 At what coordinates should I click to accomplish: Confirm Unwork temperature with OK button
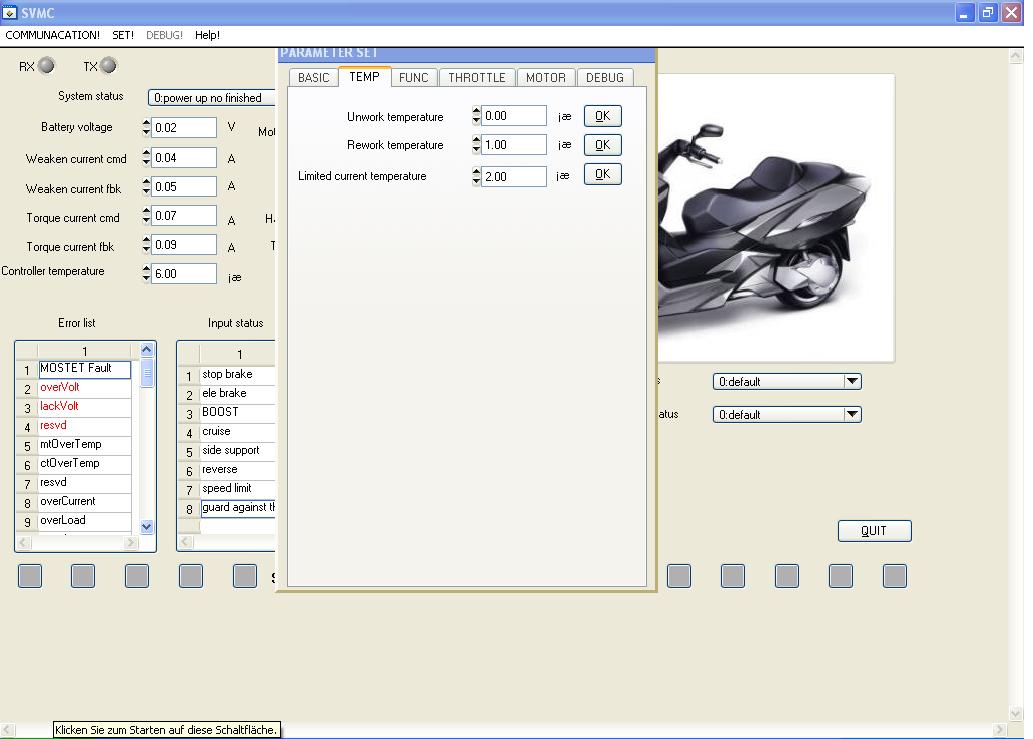click(x=602, y=116)
